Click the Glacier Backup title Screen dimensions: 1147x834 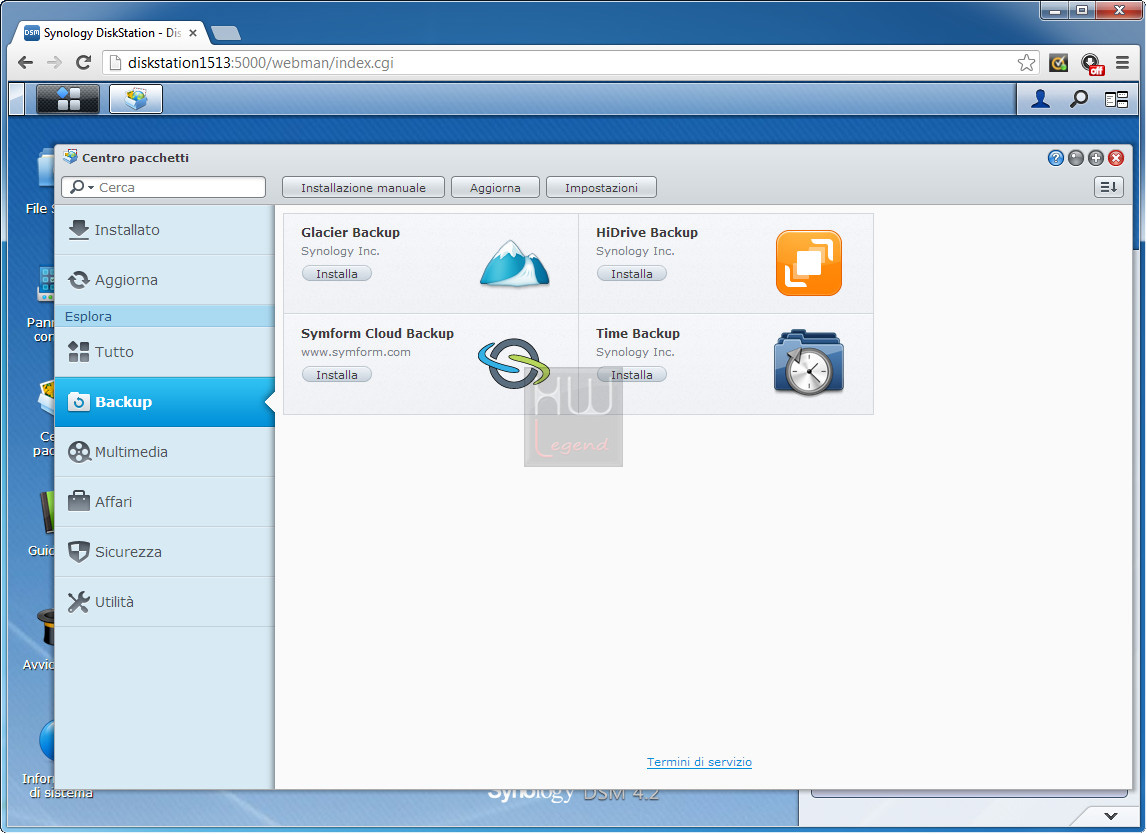tap(350, 233)
